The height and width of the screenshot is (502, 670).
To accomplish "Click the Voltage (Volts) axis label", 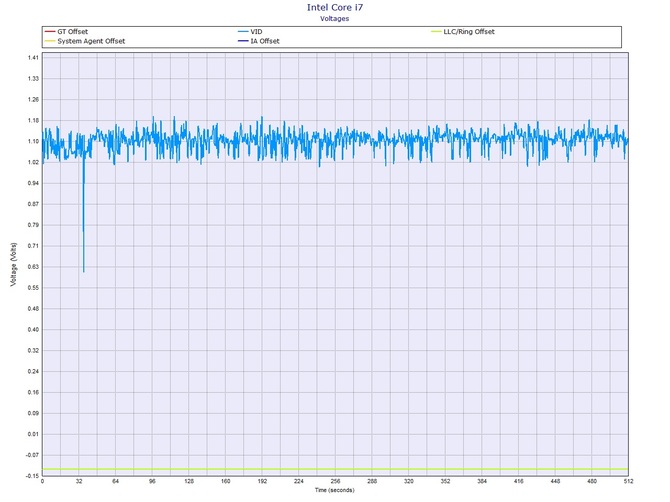I will click(x=14, y=264).
